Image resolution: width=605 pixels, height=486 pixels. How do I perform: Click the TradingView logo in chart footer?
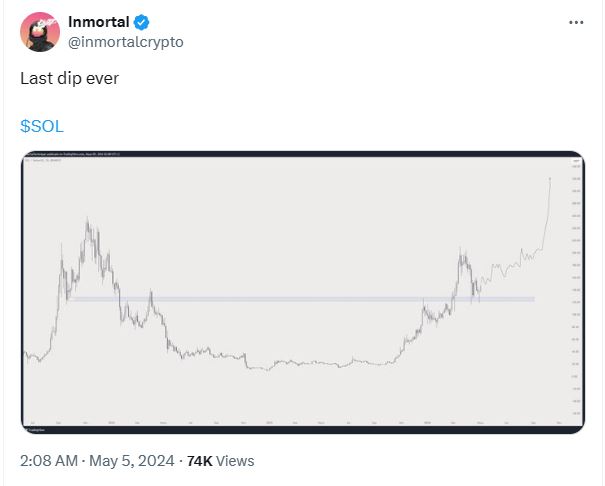pos(35,430)
